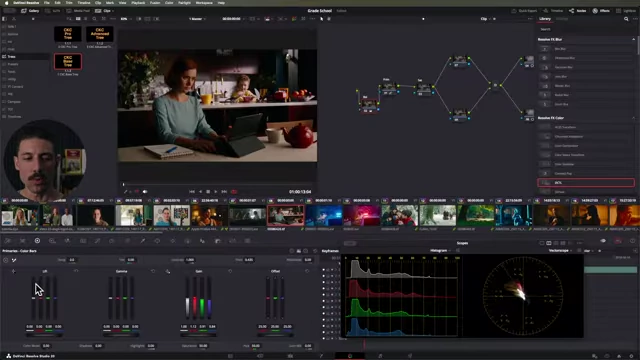Stop playback in the viewer
The height and width of the screenshot is (360, 640).
coord(208,191)
